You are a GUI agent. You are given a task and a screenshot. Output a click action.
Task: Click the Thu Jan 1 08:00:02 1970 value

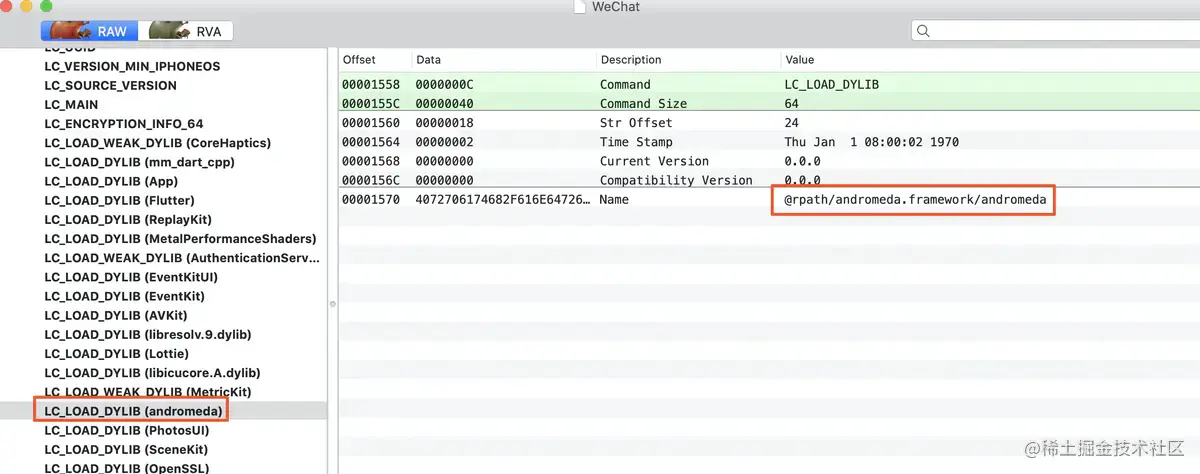[872, 142]
